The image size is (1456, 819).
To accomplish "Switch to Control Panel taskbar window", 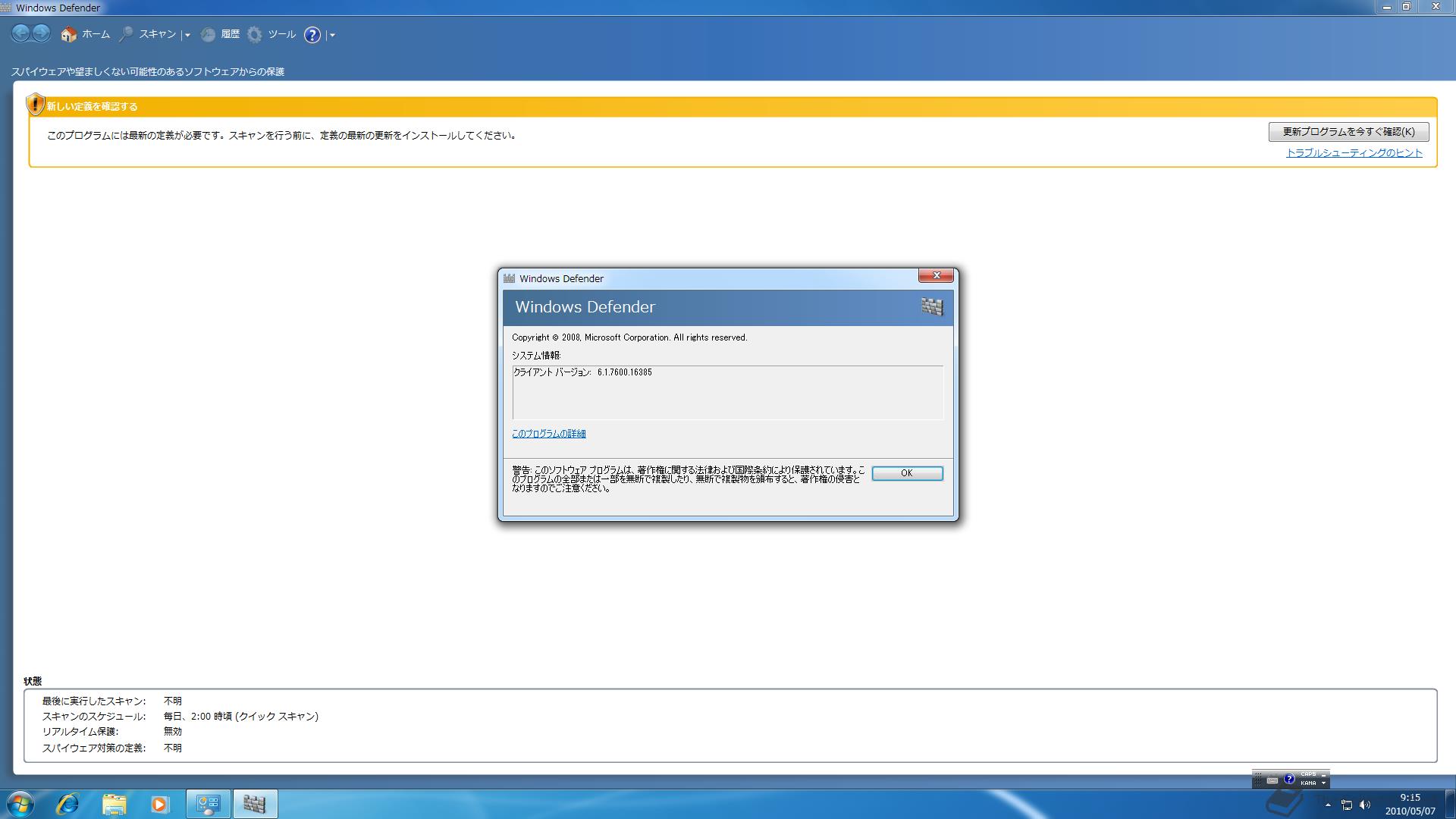I will [x=208, y=804].
